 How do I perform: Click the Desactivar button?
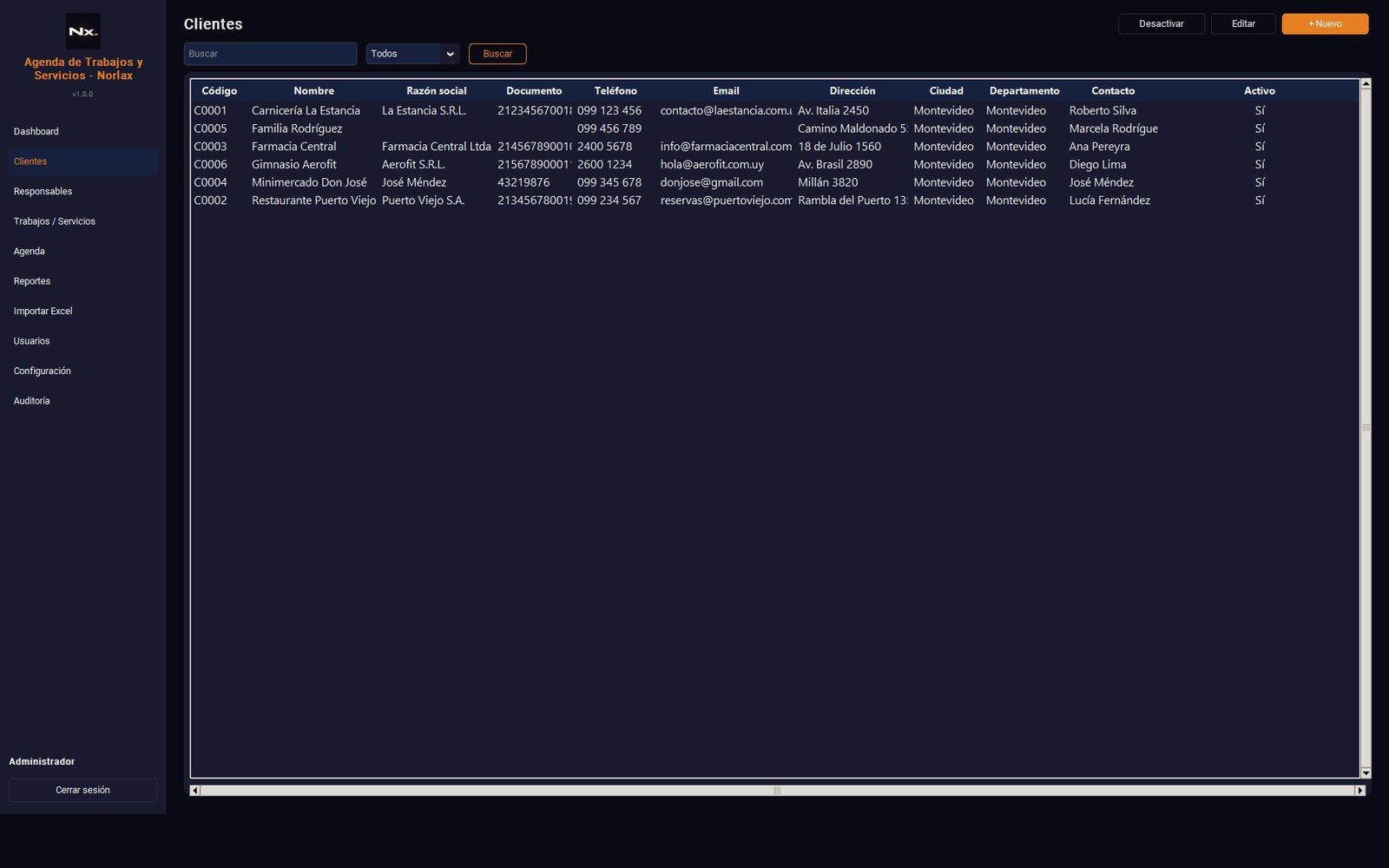pos(1162,24)
